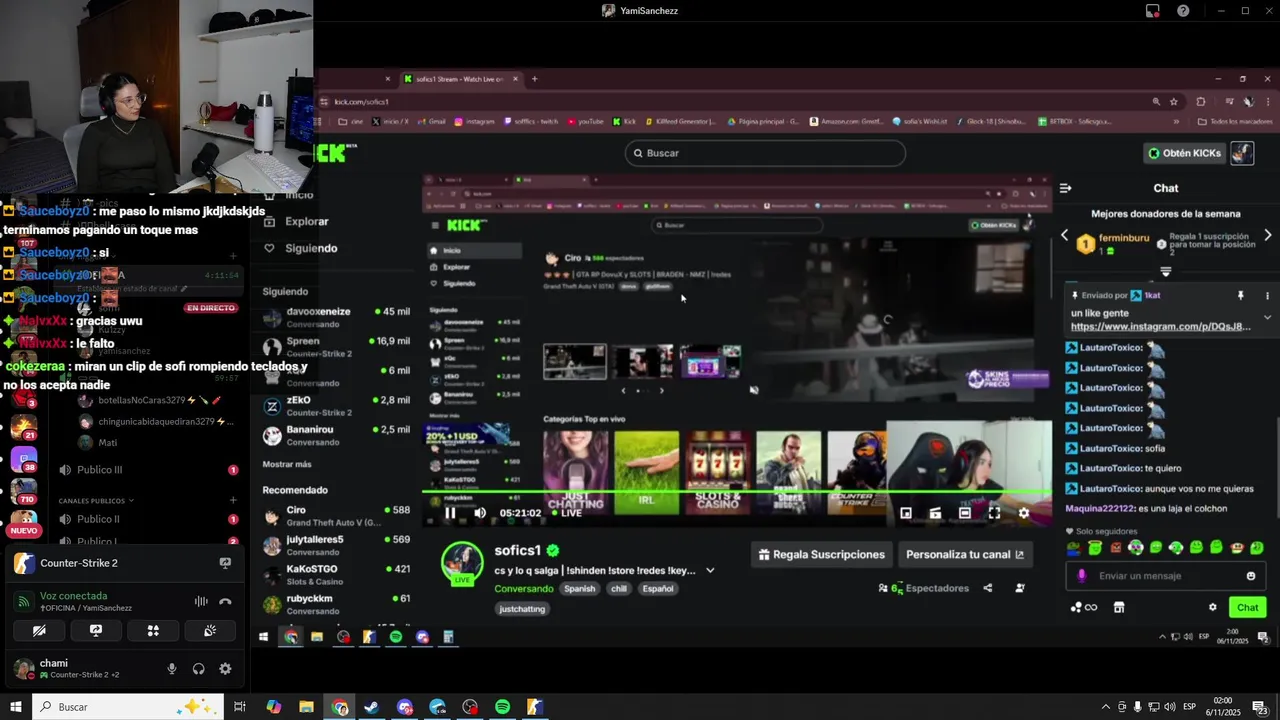1280x720 pixels.
Task: Add channel with plus beside CANALES PUBLICOS
Action: click(233, 500)
